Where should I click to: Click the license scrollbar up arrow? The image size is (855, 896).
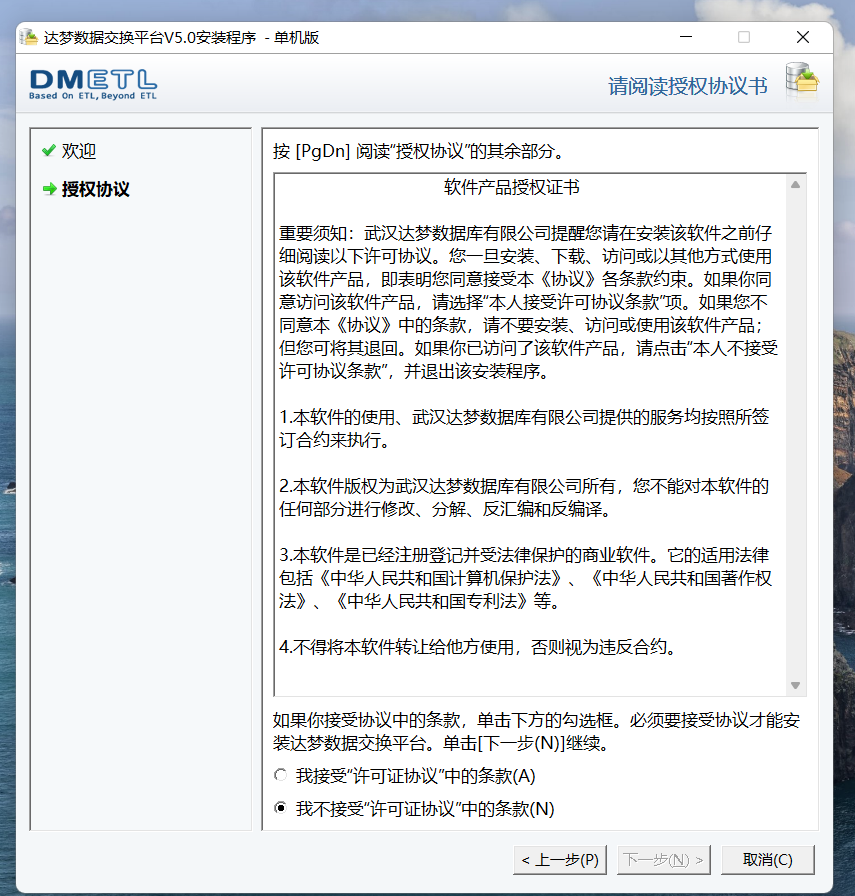(x=795, y=185)
